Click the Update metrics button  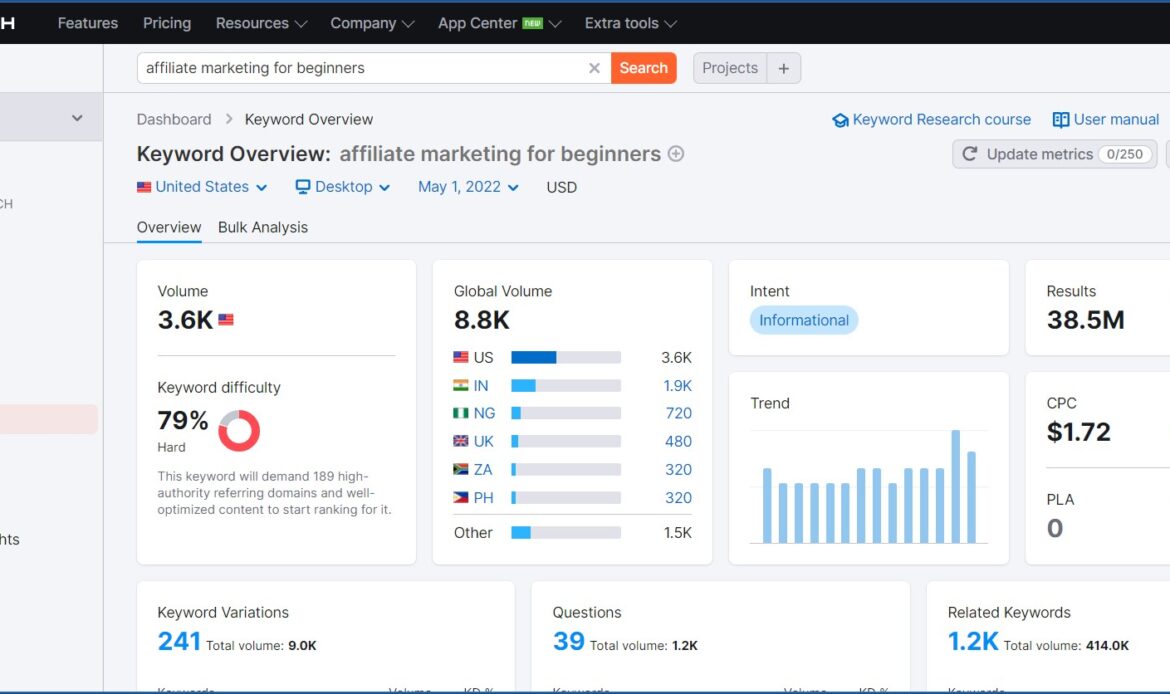(x=1054, y=154)
